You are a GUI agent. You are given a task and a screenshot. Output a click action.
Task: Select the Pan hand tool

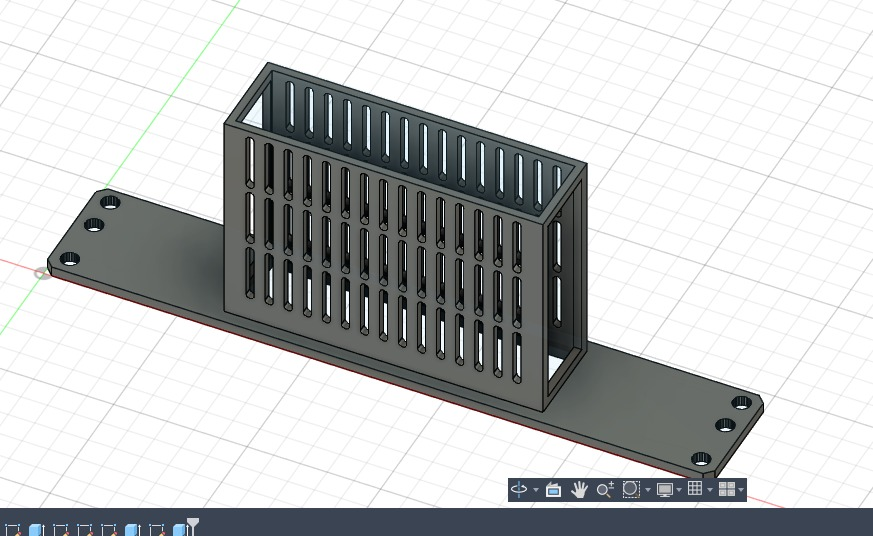(x=579, y=489)
